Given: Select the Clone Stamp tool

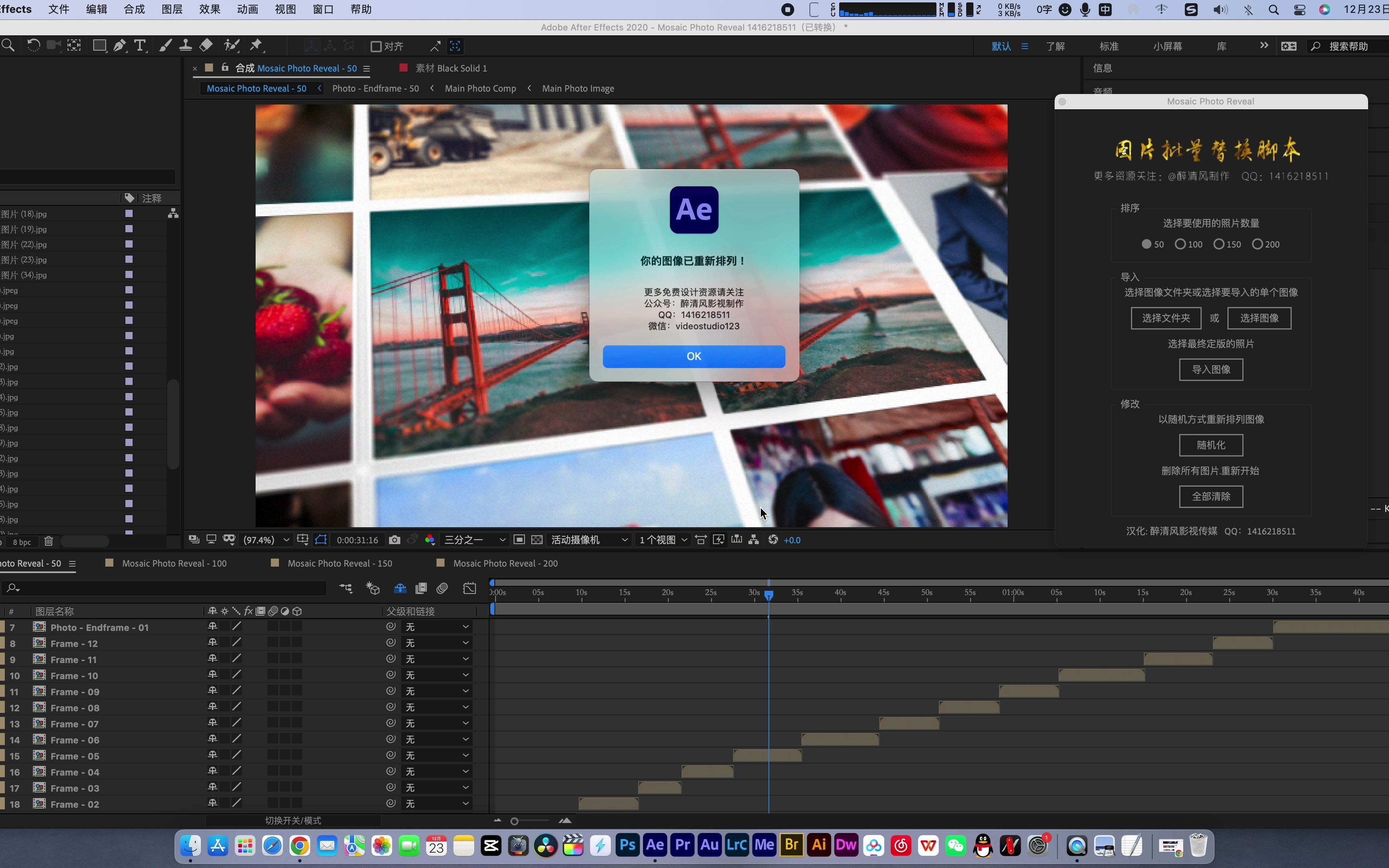Looking at the screenshot, I should tap(185, 46).
